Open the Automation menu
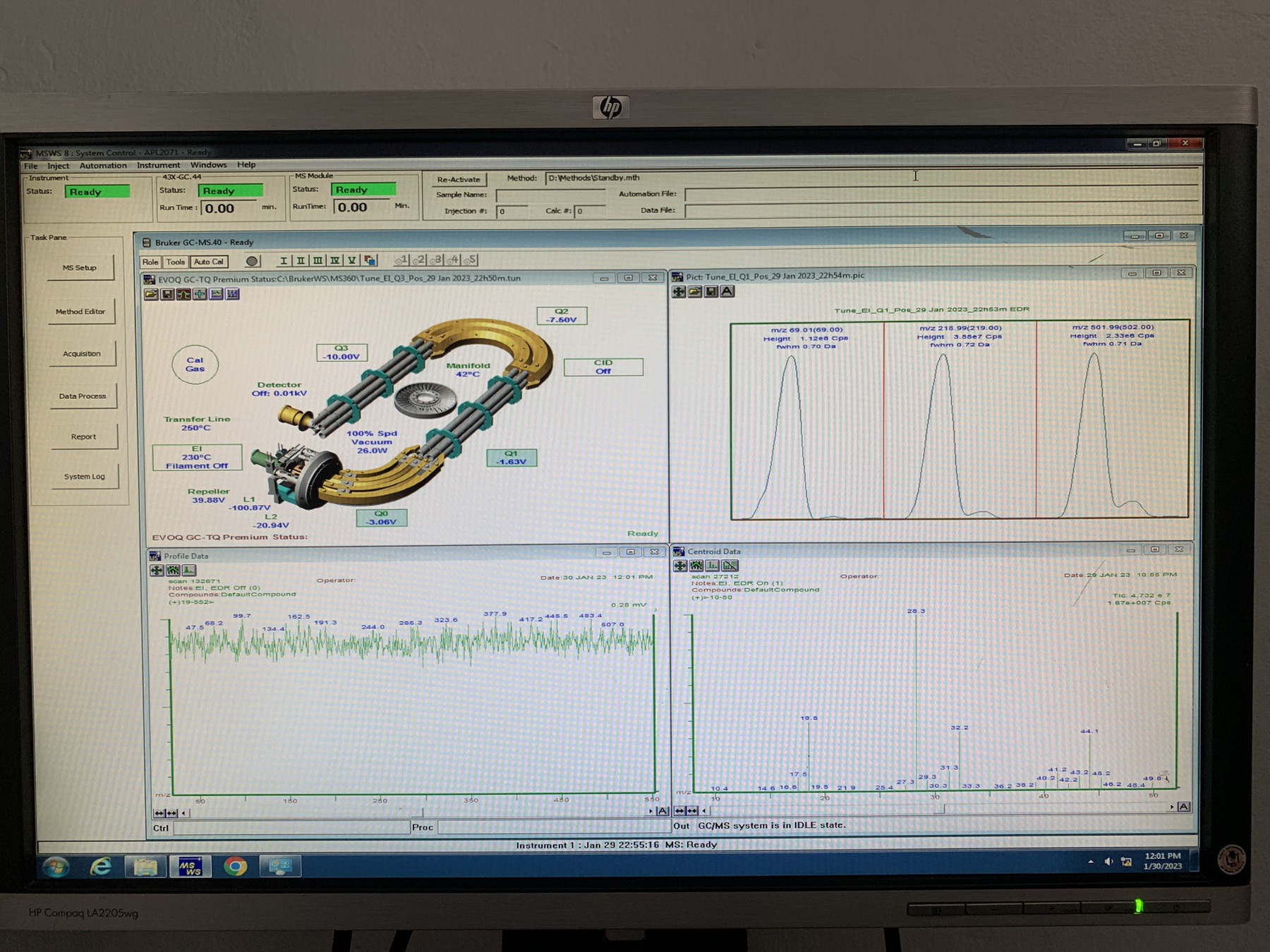 tap(103, 166)
